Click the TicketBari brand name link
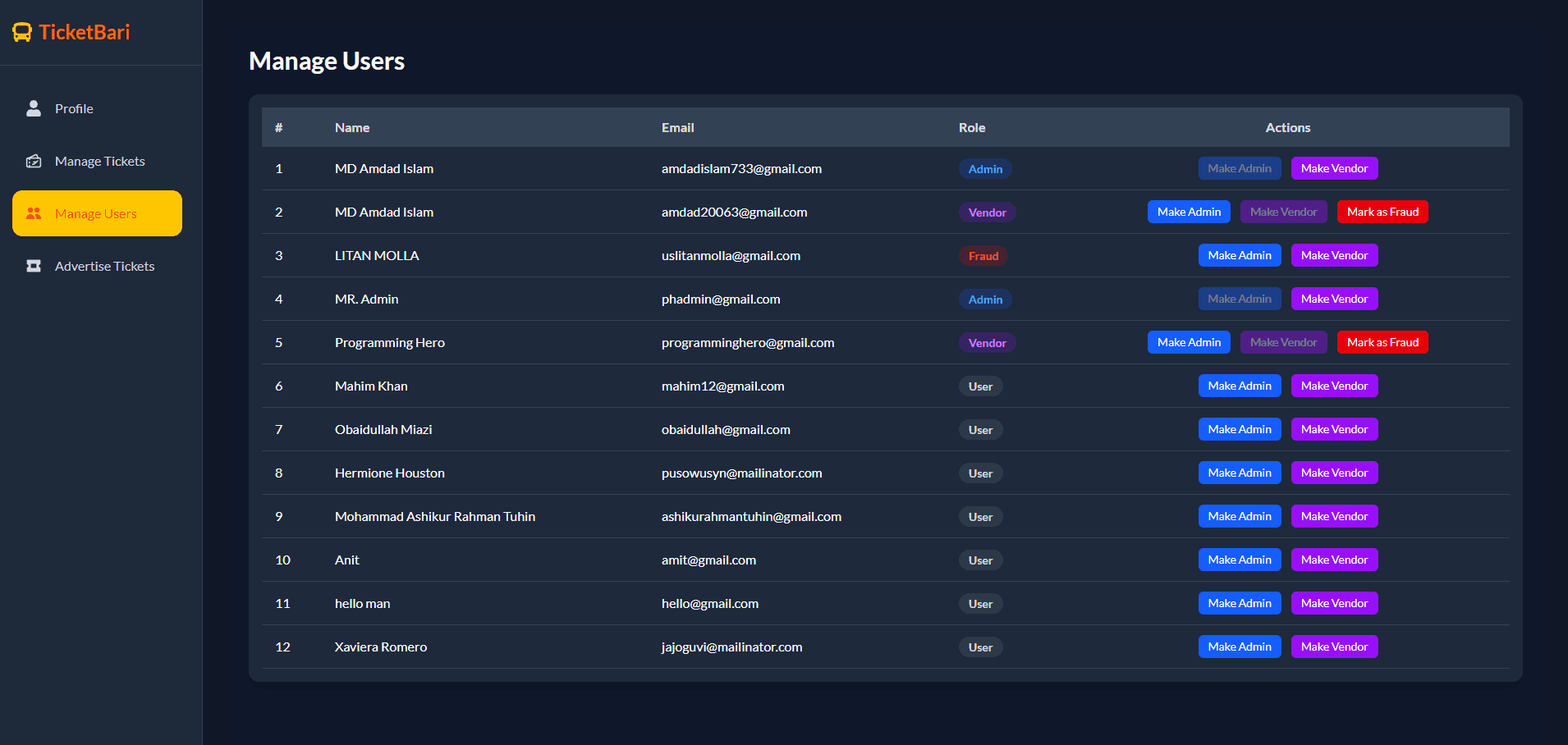The image size is (1568, 745). point(85,32)
